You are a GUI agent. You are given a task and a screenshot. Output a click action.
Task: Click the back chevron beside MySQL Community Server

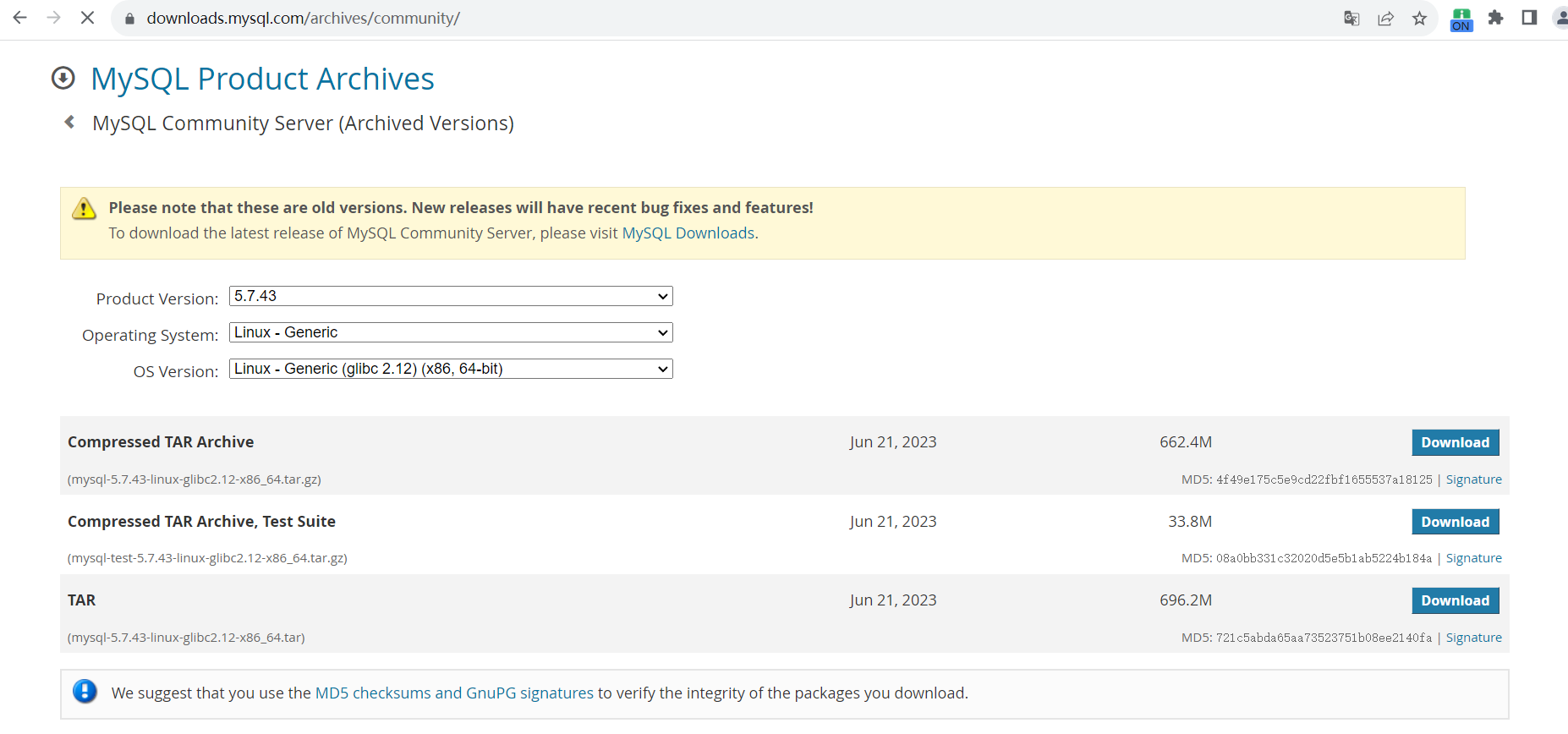pos(69,123)
